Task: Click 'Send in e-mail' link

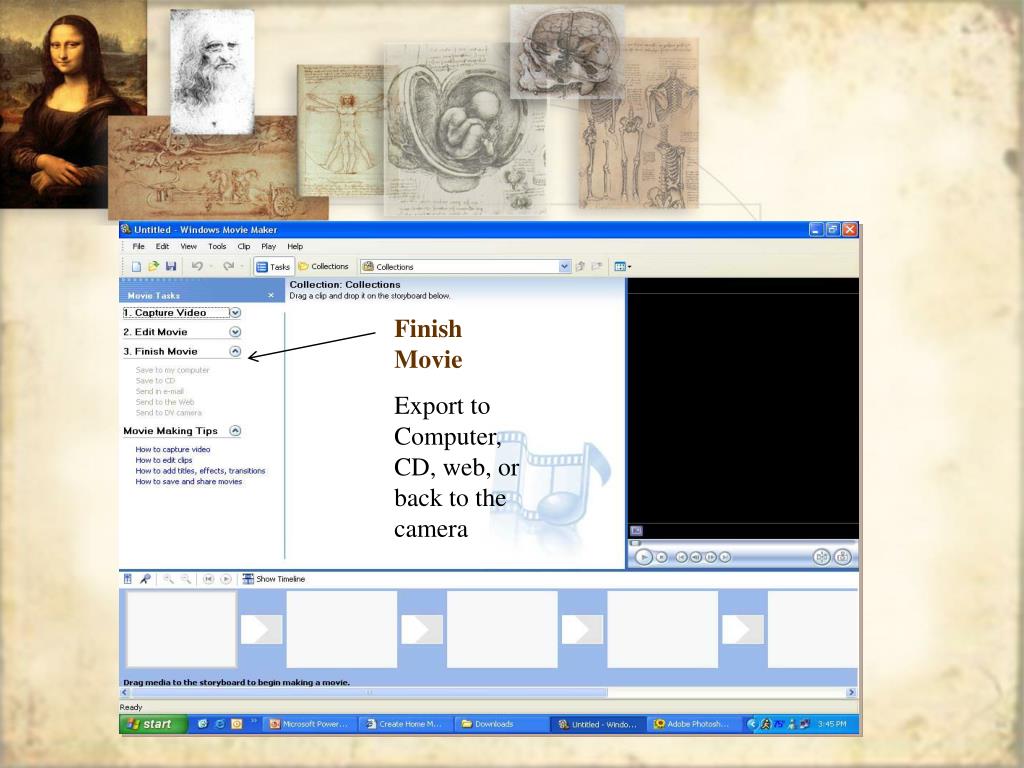Action: (160, 391)
